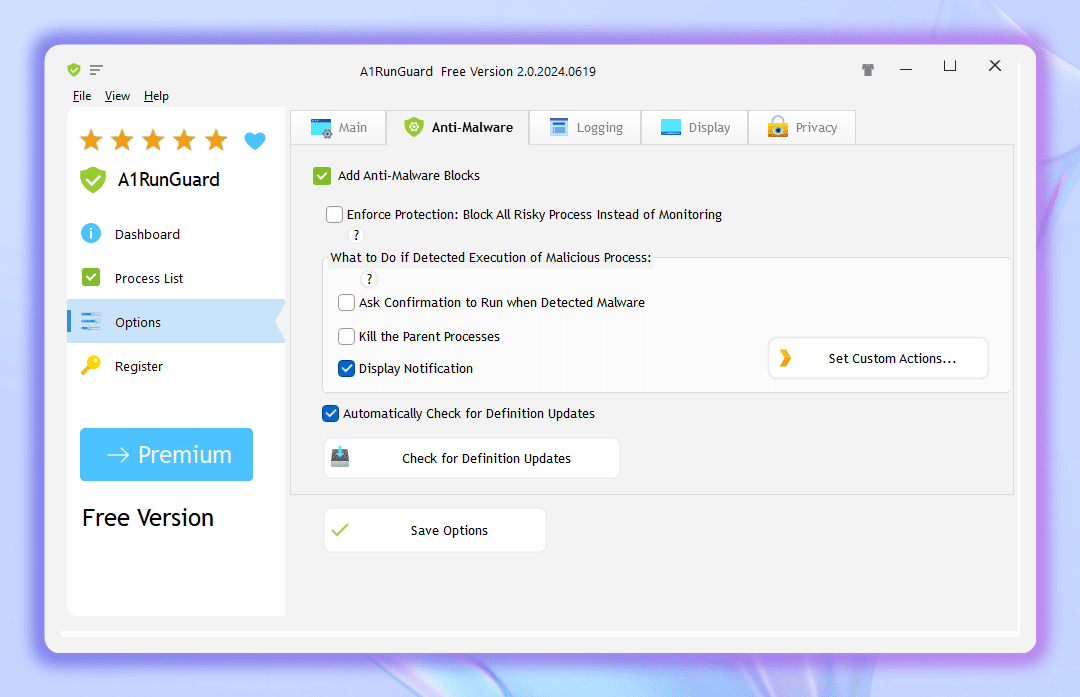Click the shirt skin icon in title bar
This screenshot has width=1080, height=697.
(868, 70)
